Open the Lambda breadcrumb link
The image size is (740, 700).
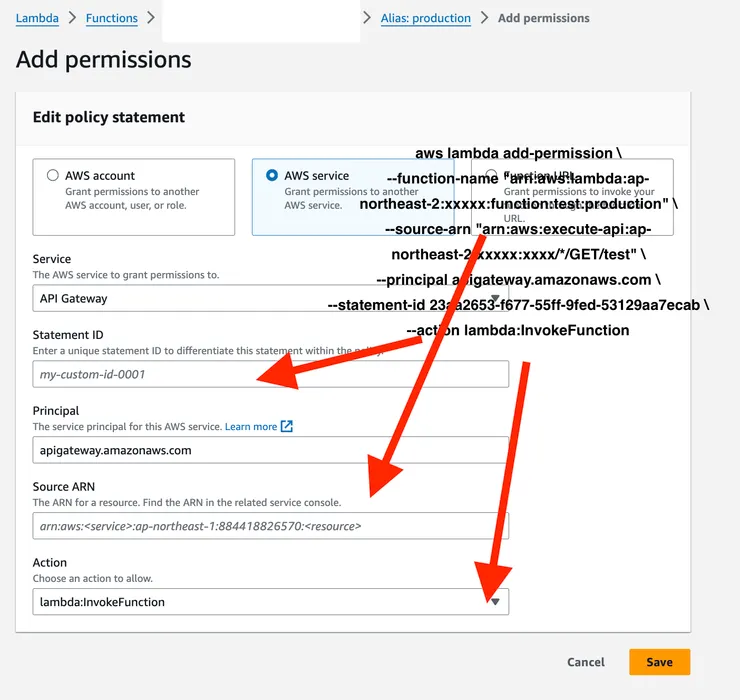click(37, 18)
